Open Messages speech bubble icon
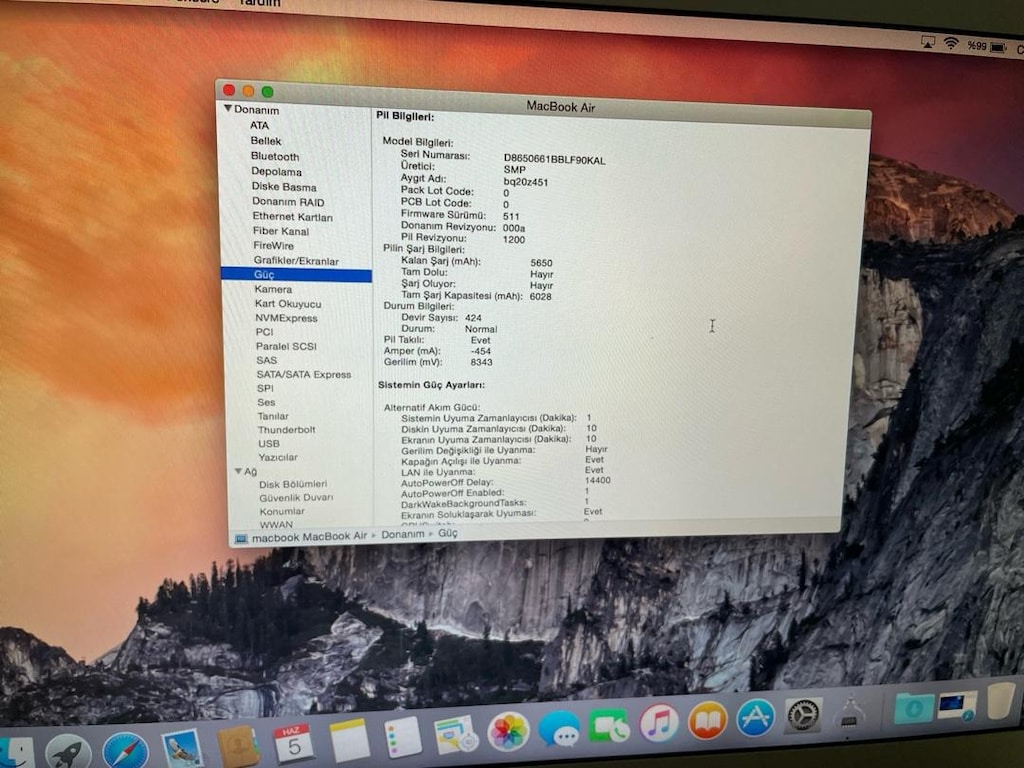The height and width of the screenshot is (768, 1024). click(x=559, y=729)
